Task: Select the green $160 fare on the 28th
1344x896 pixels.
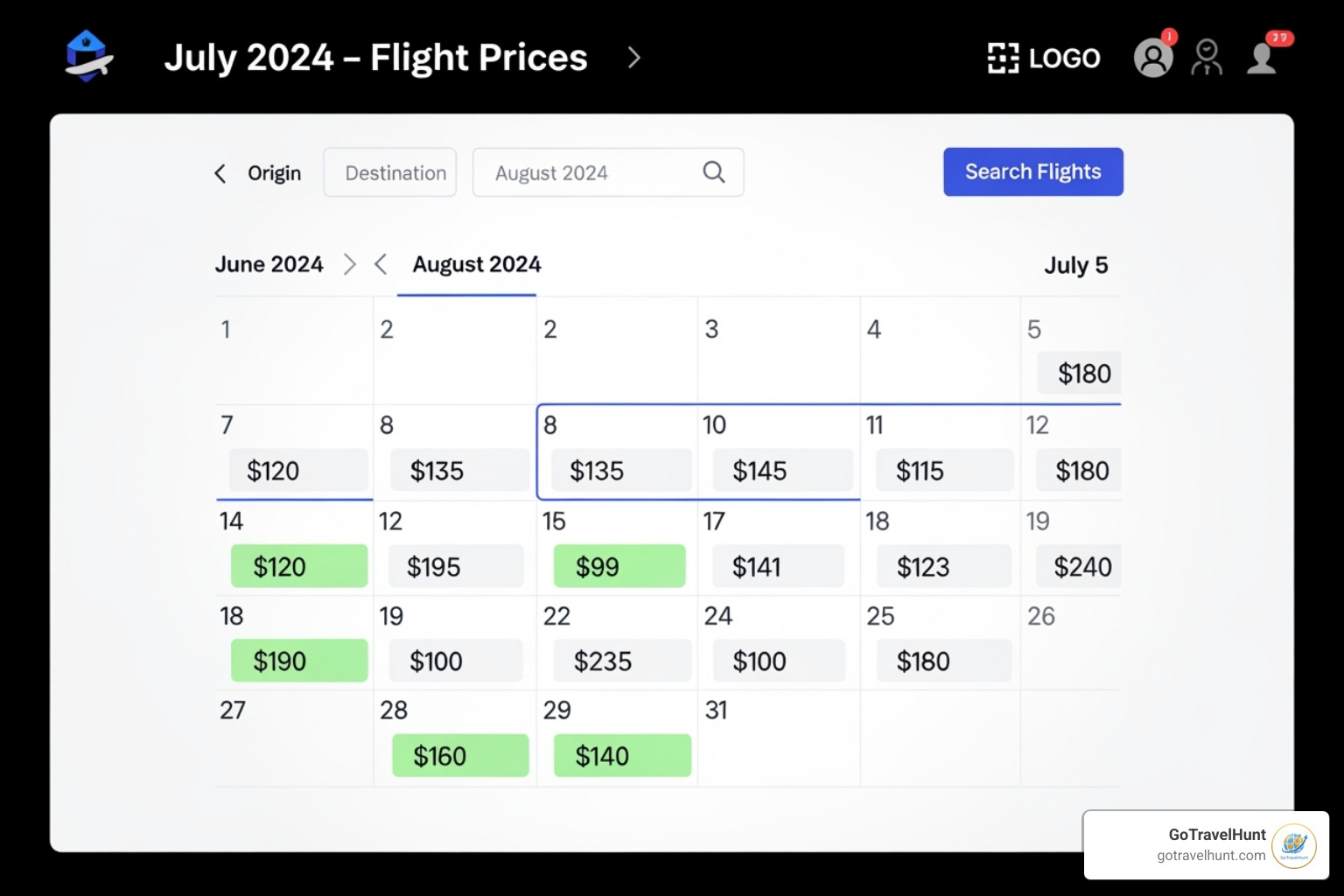Action: pos(460,755)
